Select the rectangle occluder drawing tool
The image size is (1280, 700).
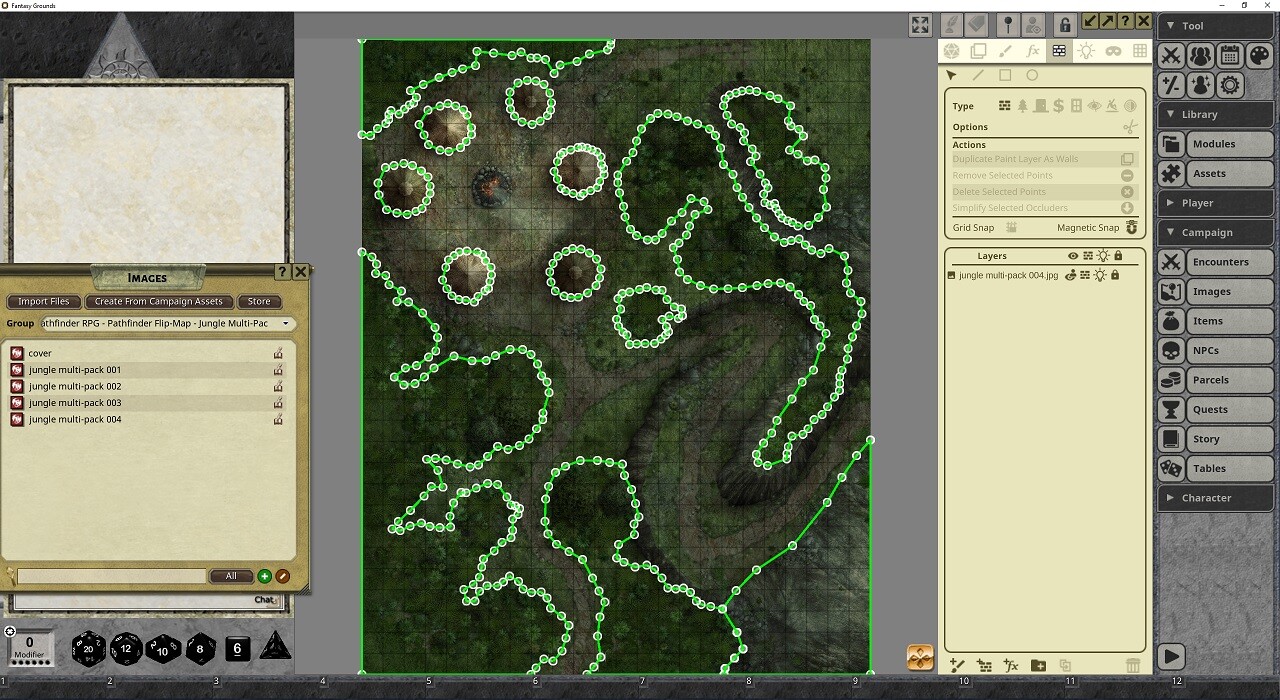click(x=1006, y=75)
